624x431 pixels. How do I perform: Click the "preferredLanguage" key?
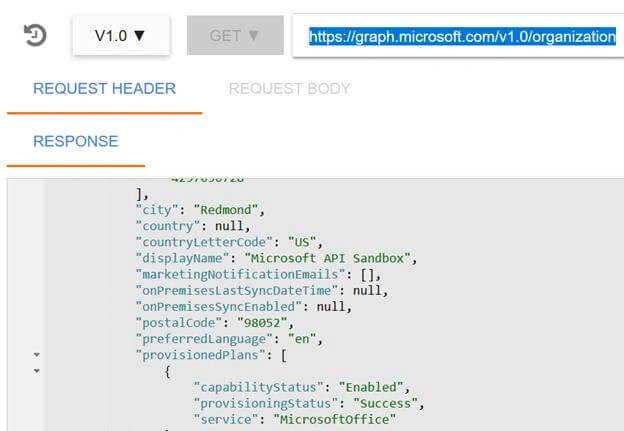pos(205,339)
